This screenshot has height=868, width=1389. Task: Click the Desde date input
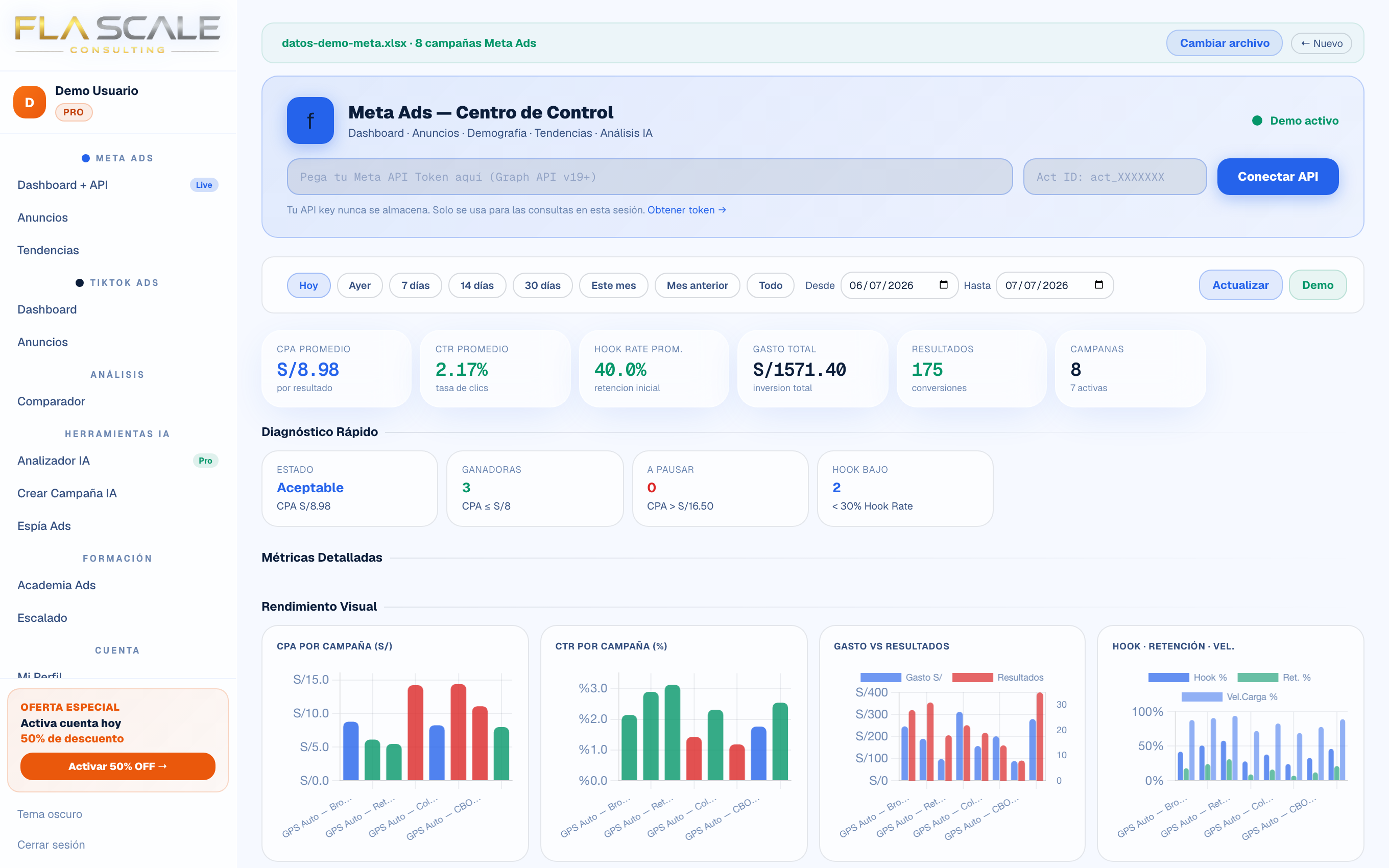(x=899, y=285)
